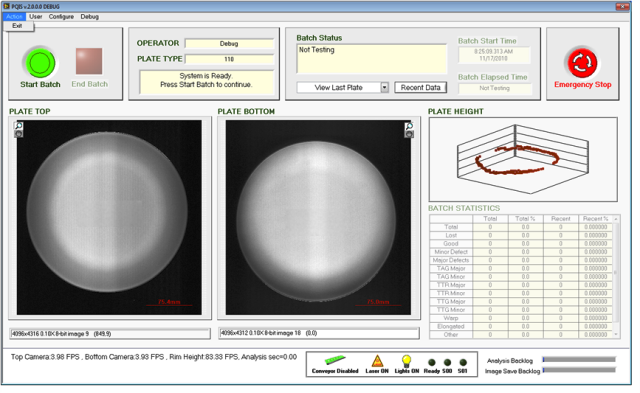This screenshot has width=640, height=393.
Task: Click scroll-up arrow of Batch Statistics table
Action: pyautogui.click(x=616, y=219)
